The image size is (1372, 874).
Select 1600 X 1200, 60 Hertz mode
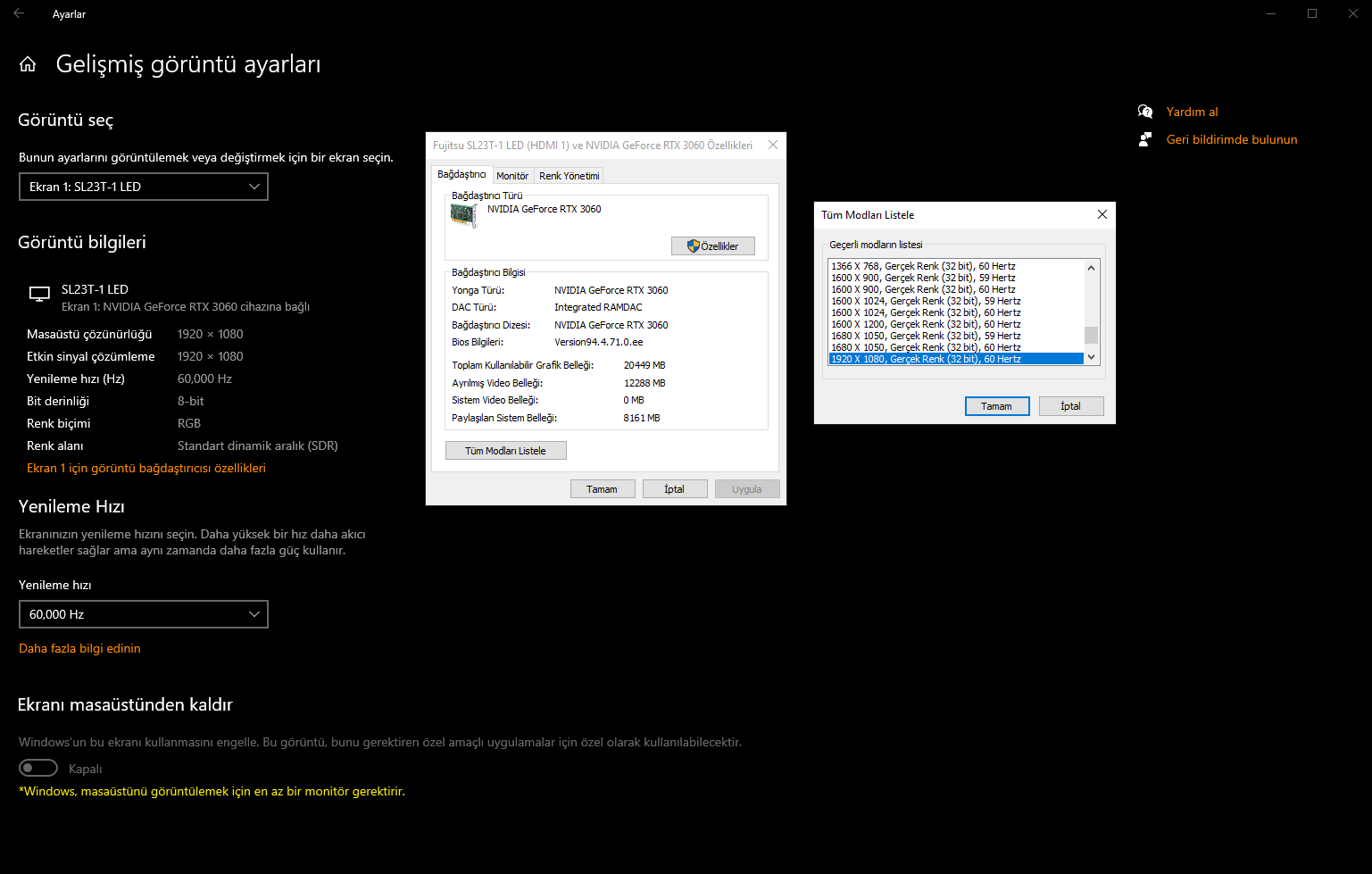pos(956,324)
